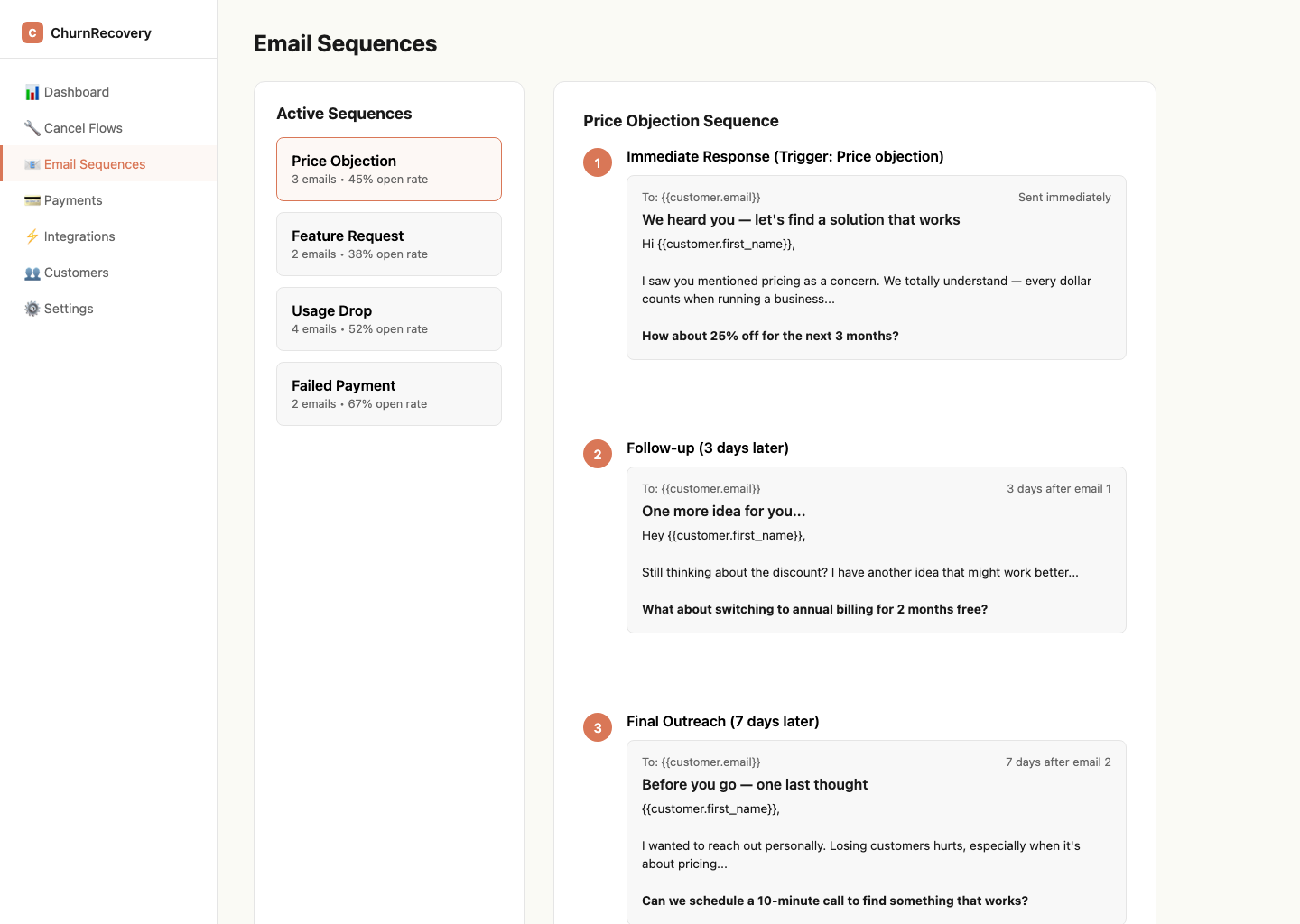Select the Price Objection sequence card

point(388,169)
